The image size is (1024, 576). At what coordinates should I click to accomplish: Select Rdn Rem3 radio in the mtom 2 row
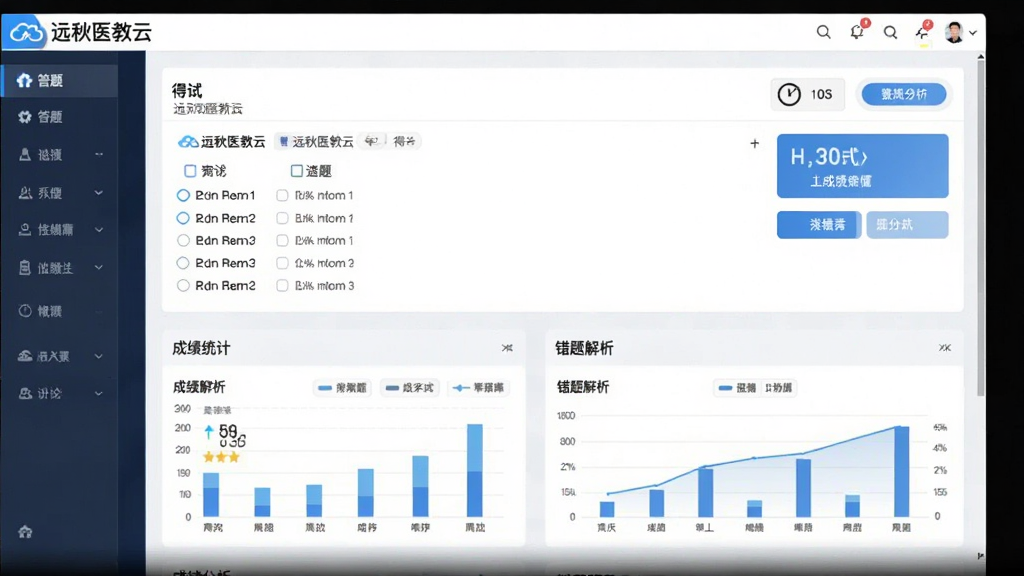(x=184, y=263)
